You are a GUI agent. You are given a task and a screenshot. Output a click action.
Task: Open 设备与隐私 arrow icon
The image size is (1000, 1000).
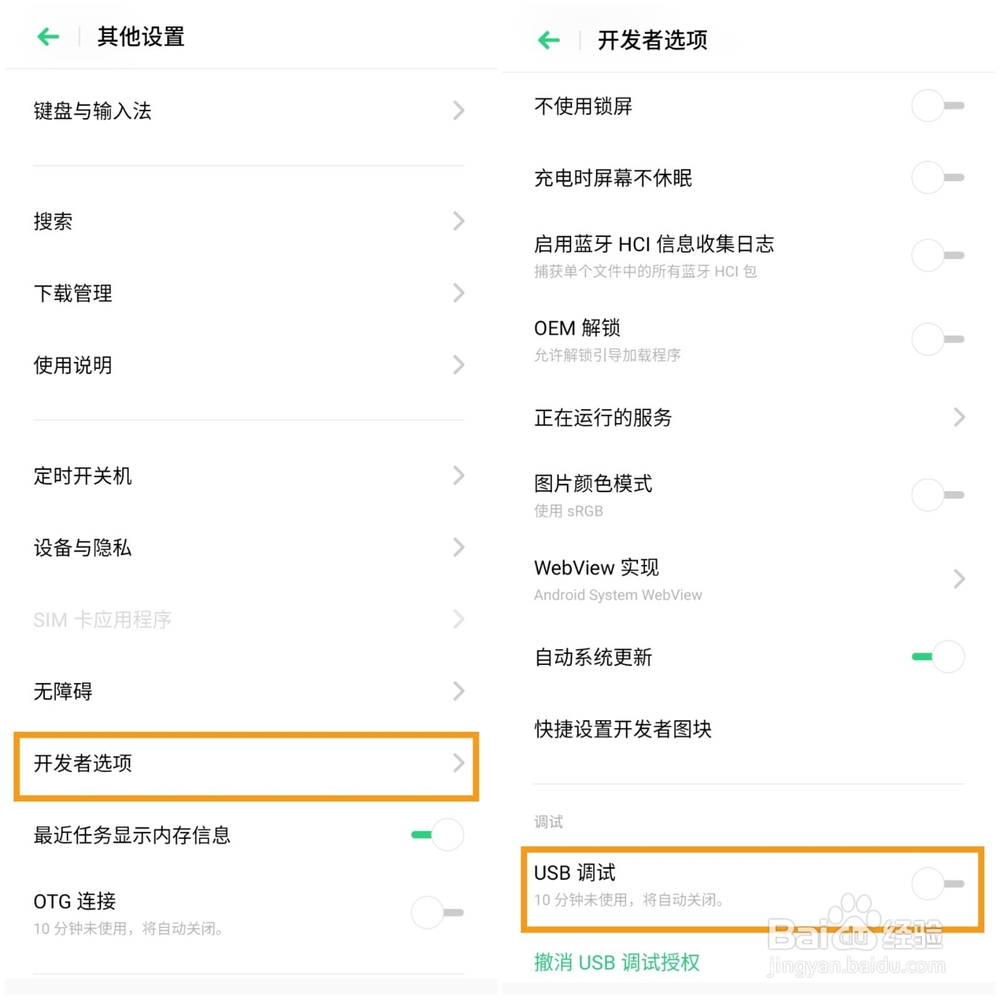458,548
